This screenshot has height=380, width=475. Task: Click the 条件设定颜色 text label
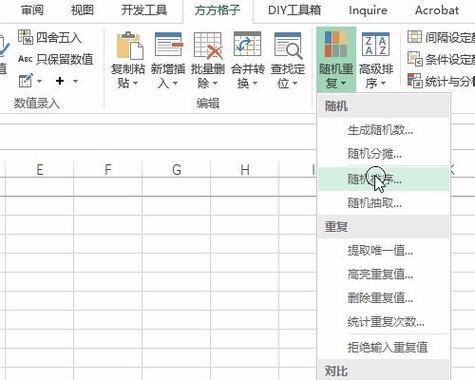click(x=450, y=59)
